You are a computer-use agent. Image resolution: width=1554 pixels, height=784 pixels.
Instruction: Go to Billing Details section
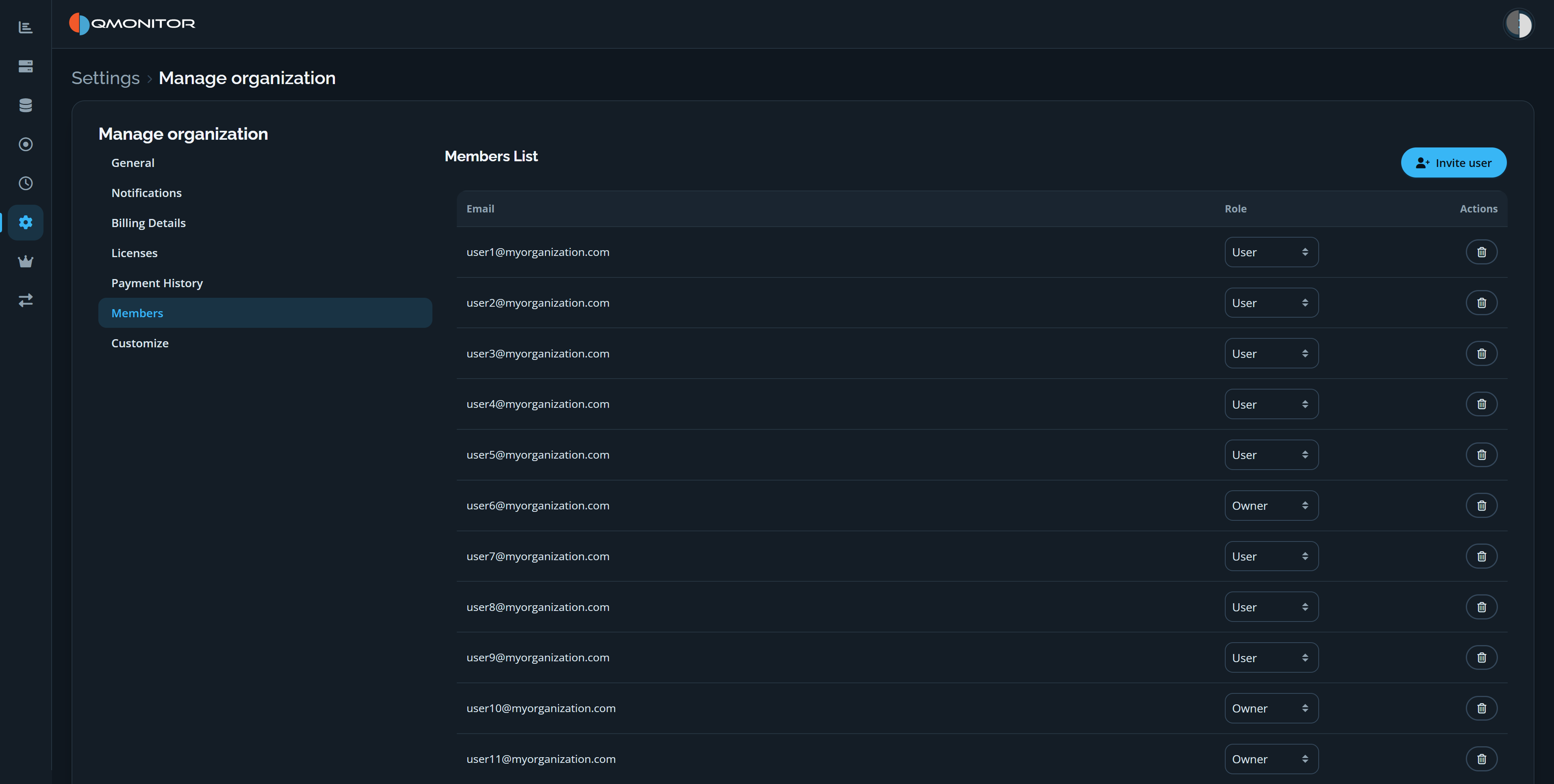[x=148, y=223]
